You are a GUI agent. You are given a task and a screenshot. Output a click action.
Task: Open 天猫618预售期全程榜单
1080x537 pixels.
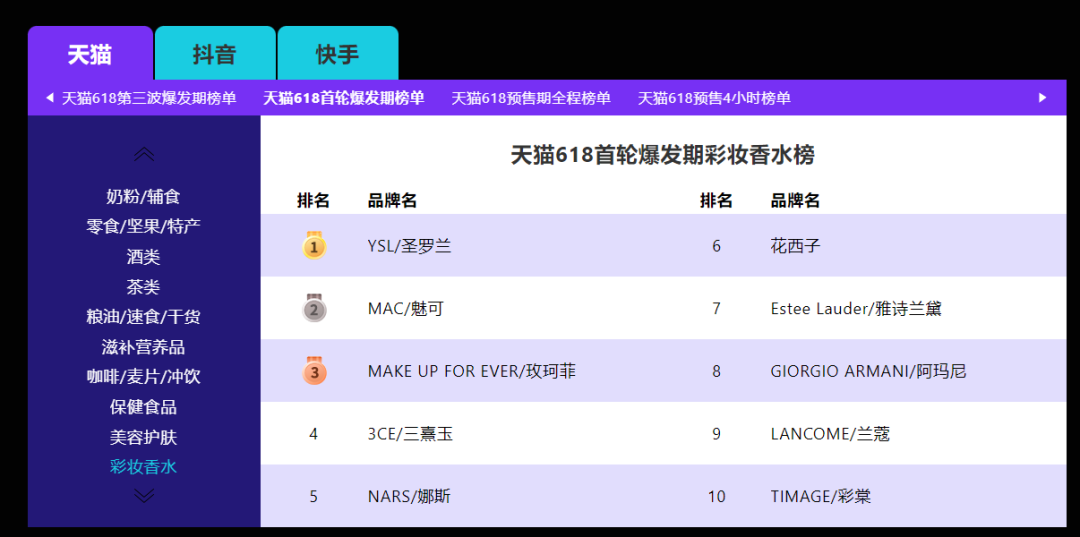coord(531,98)
